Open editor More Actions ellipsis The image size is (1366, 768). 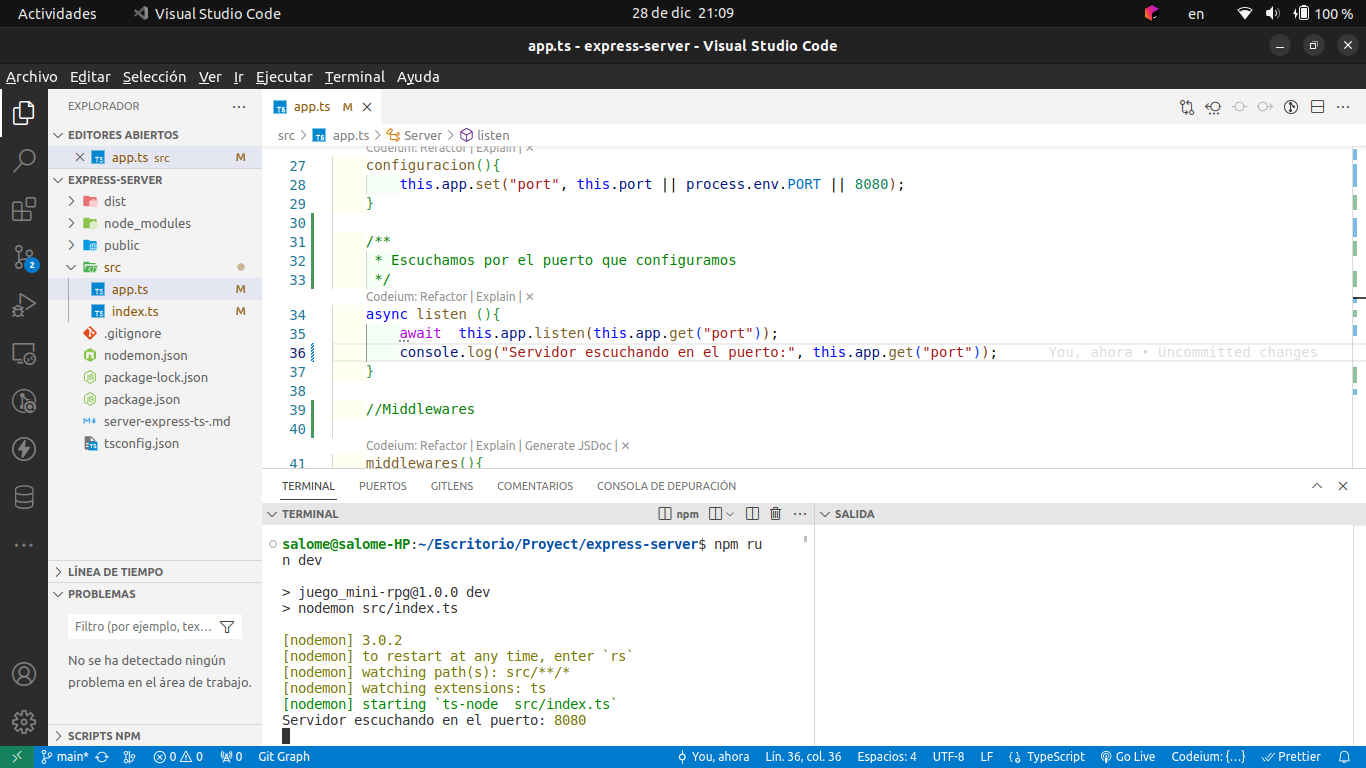(1343, 107)
